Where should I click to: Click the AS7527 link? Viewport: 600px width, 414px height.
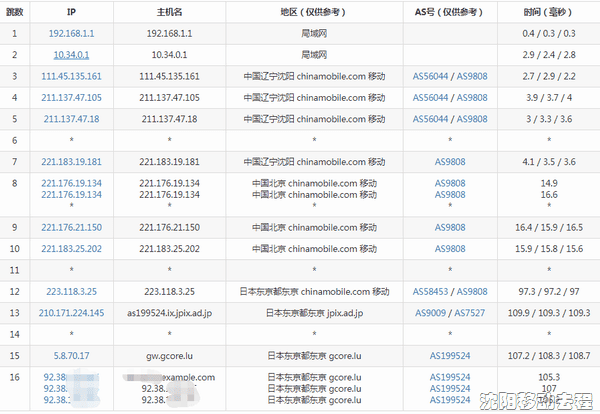pos(470,313)
